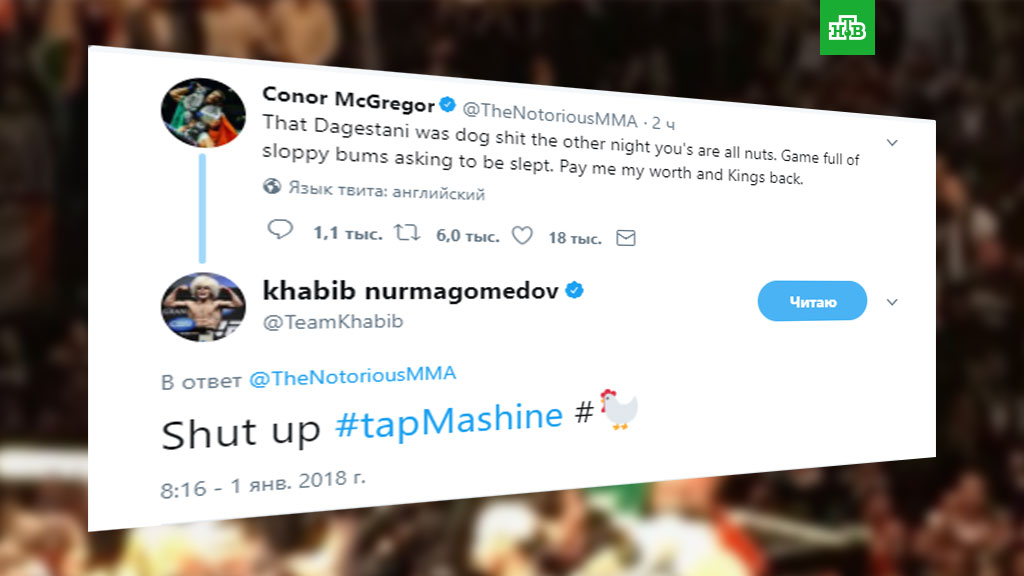The width and height of the screenshot is (1024, 576).
Task: Click the NTV channel logo
Action: click(x=847, y=27)
